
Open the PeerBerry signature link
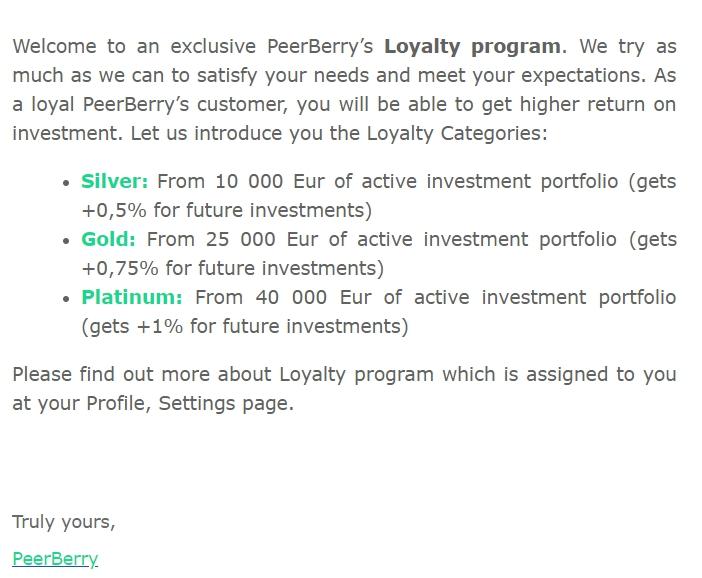[55, 559]
